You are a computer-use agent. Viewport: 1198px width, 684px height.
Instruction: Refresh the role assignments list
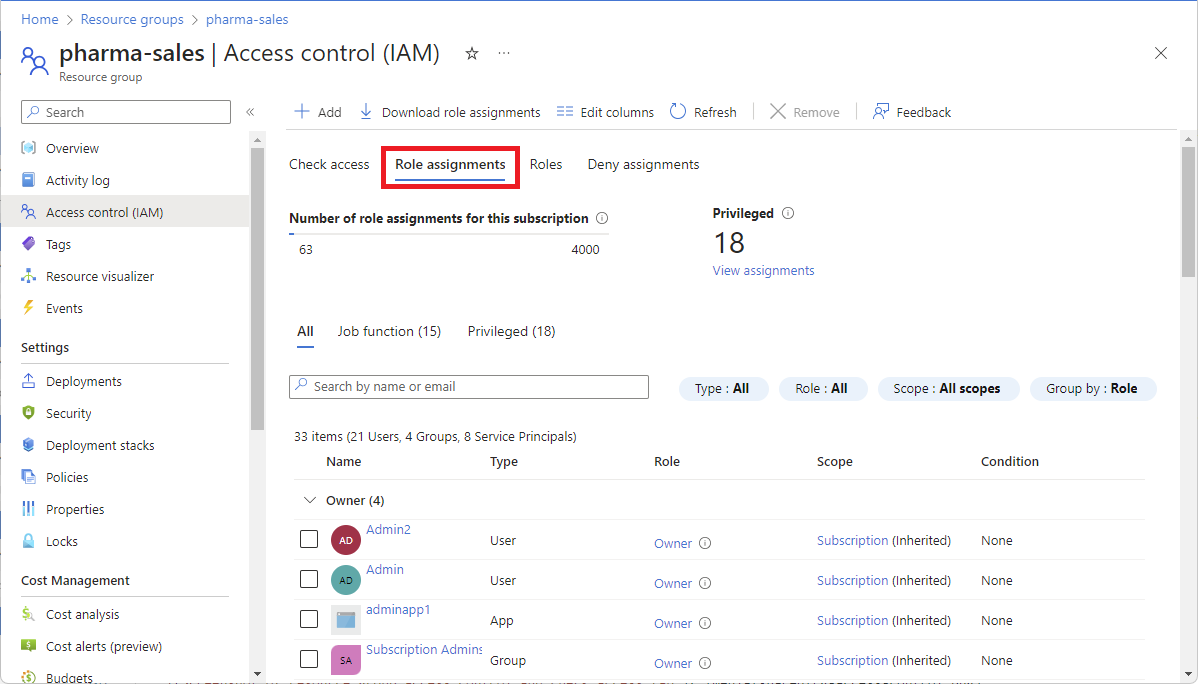(703, 112)
